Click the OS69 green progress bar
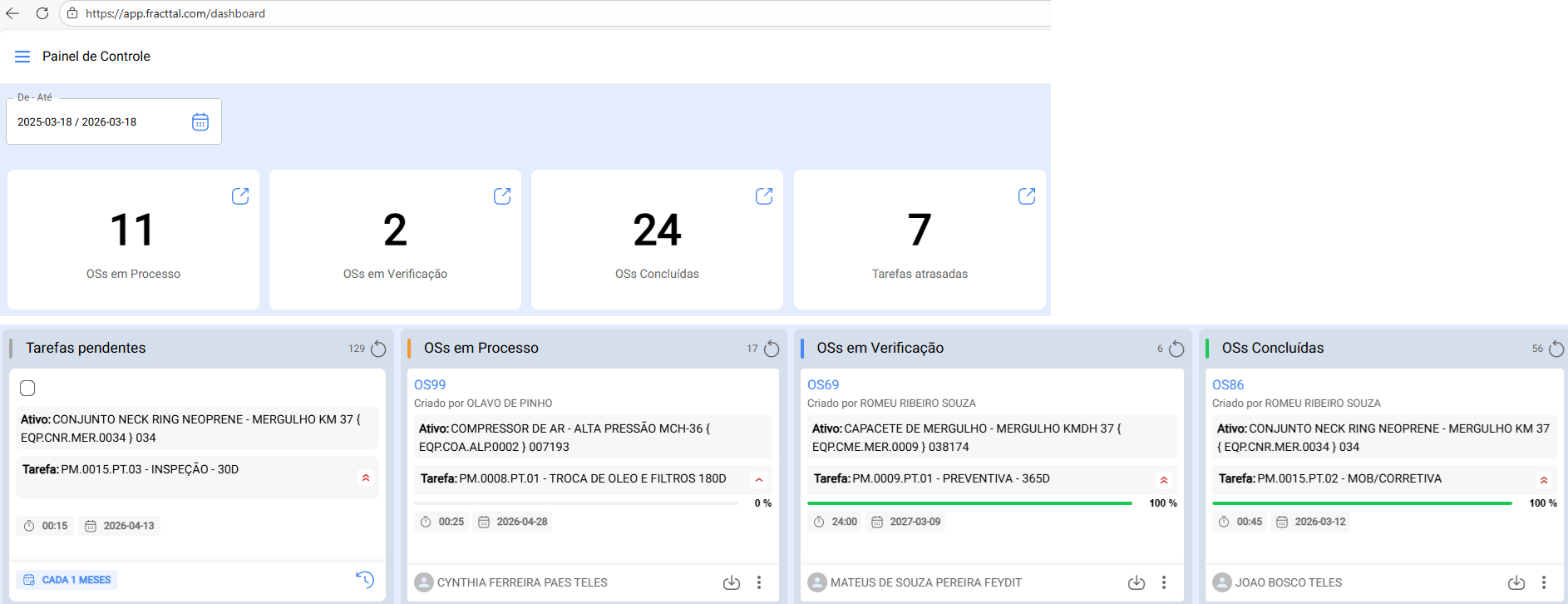The height and width of the screenshot is (604, 1568). (969, 503)
